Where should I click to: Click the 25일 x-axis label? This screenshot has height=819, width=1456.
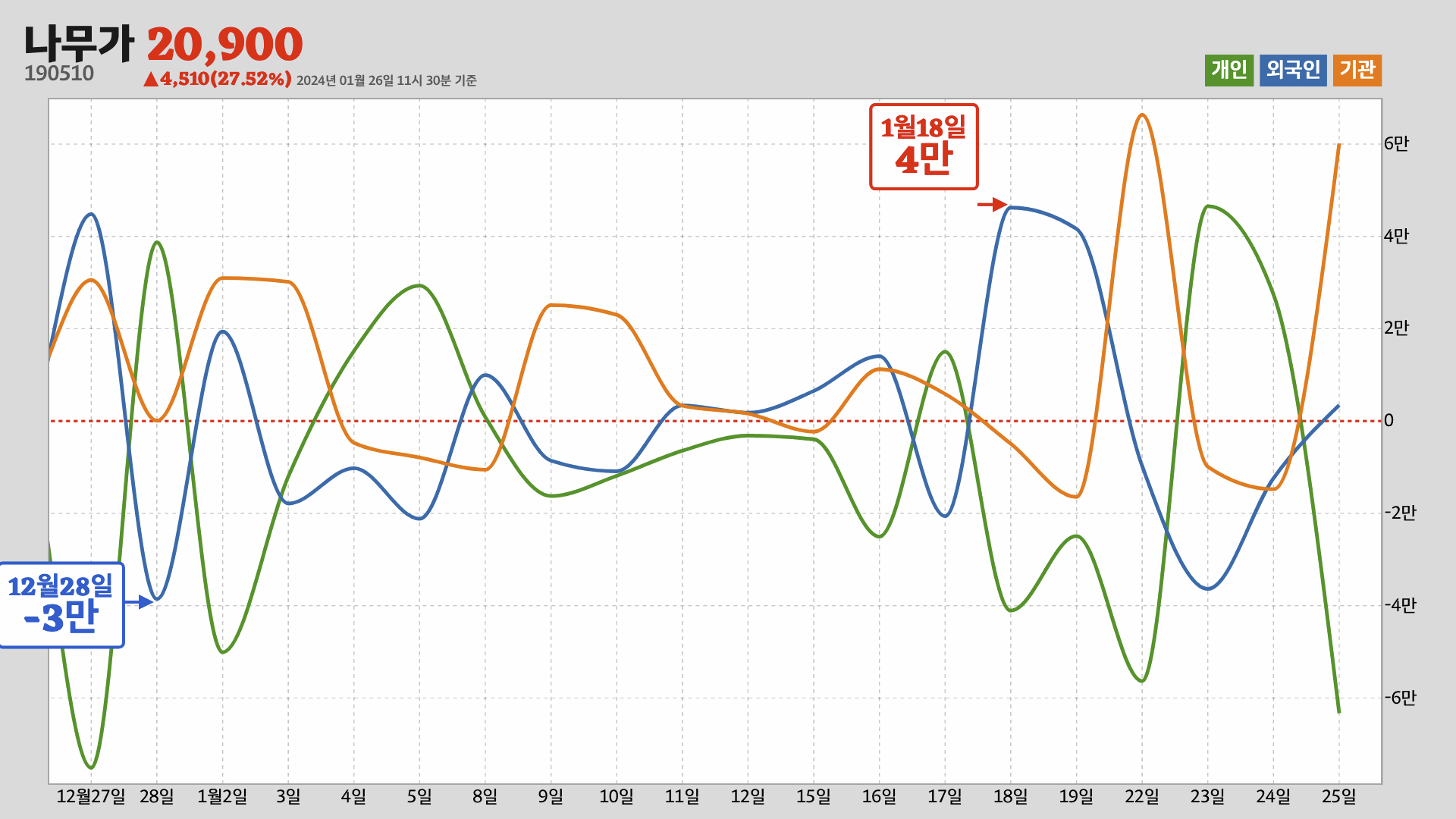(x=1339, y=796)
